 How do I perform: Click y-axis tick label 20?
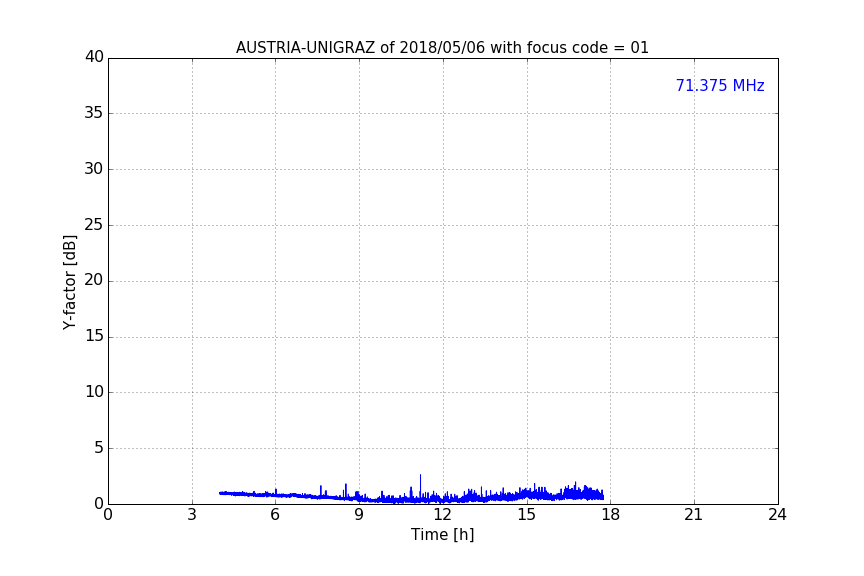tap(94, 280)
